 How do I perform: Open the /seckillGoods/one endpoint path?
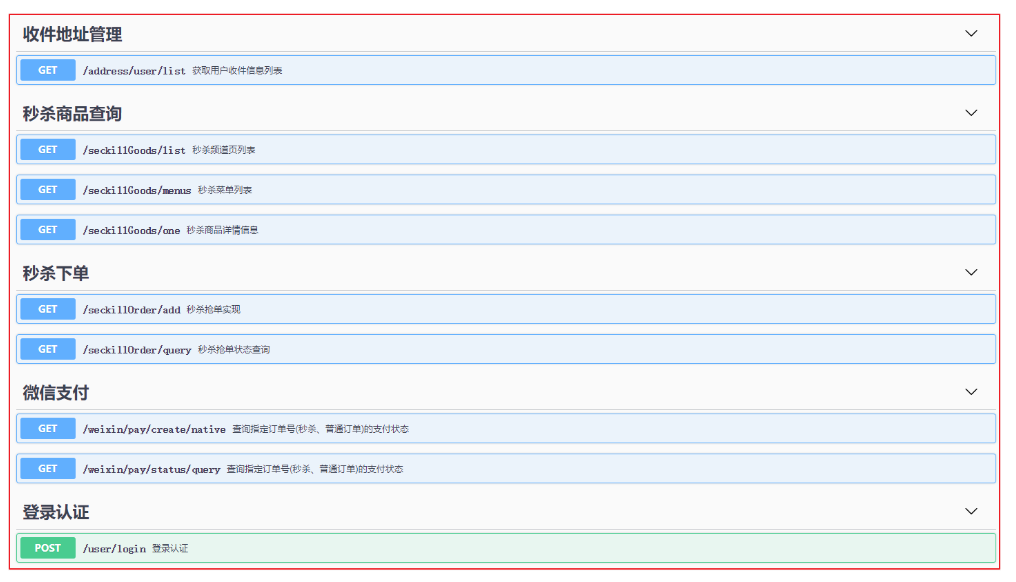pyautogui.click(x=132, y=231)
